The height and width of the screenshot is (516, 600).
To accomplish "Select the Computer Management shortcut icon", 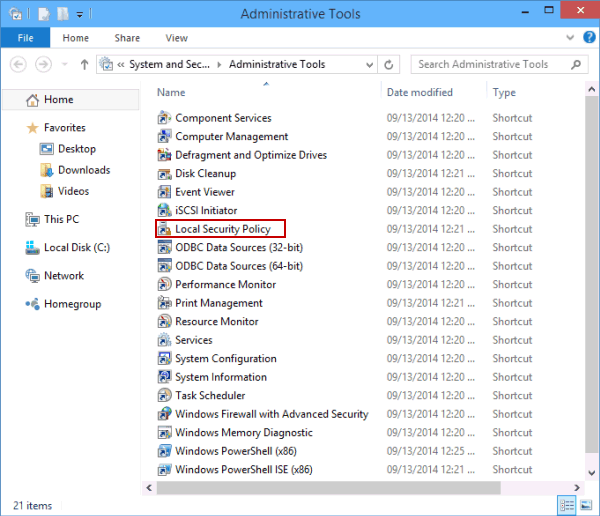I will tap(165, 136).
